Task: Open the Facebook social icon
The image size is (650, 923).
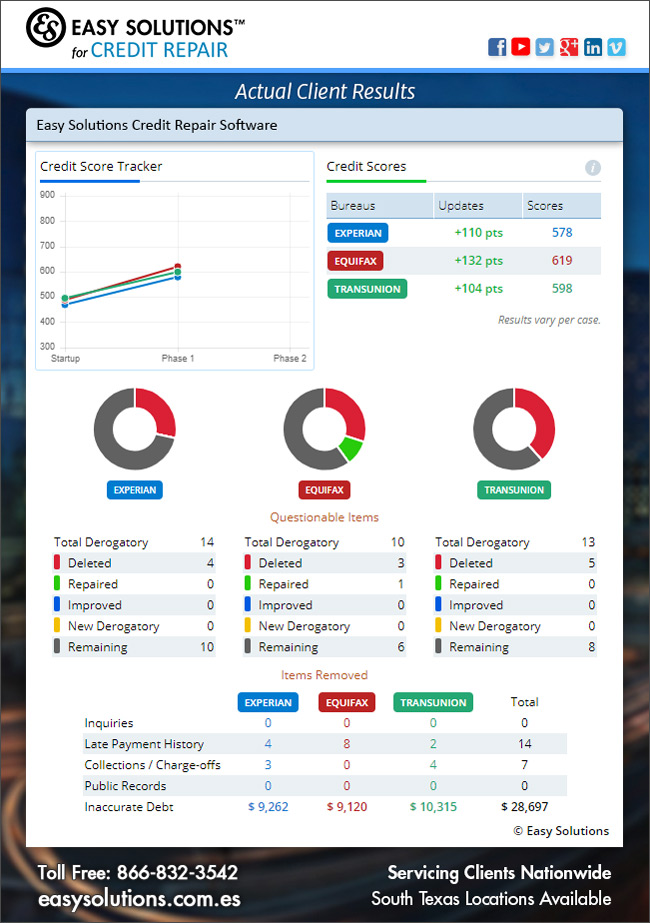Action: 497,47
